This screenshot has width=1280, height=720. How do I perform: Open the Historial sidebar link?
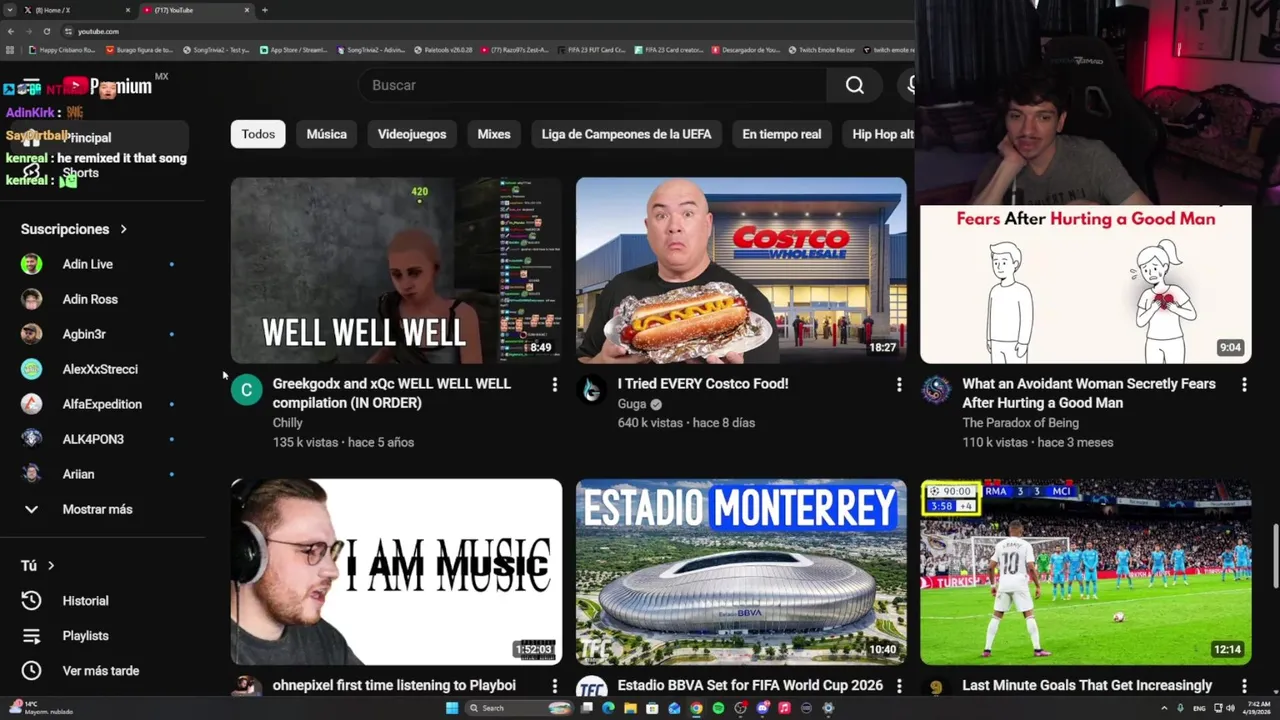[85, 601]
